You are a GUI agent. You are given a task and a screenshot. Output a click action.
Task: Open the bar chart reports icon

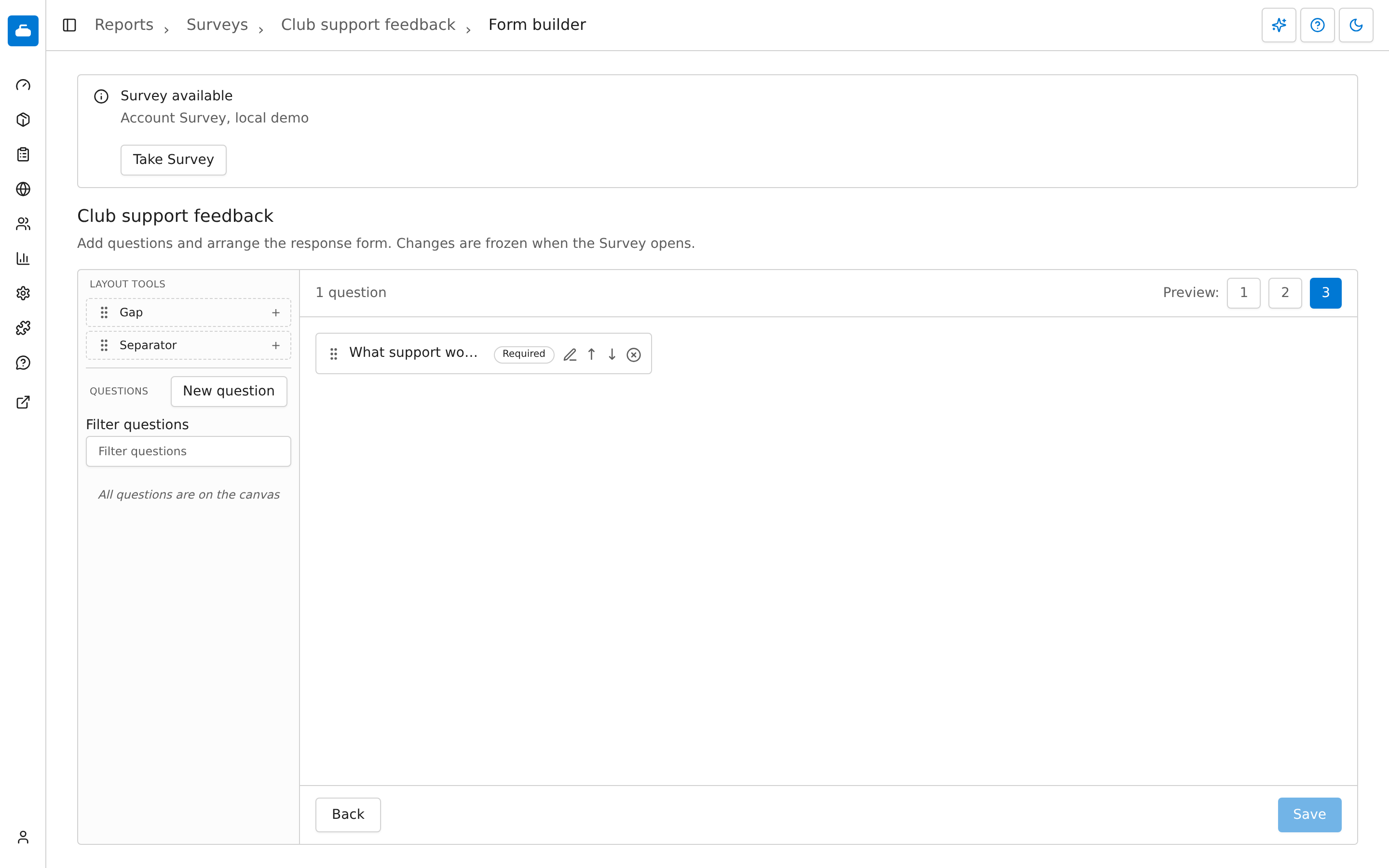pyautogui.click(x=23, y=258)
